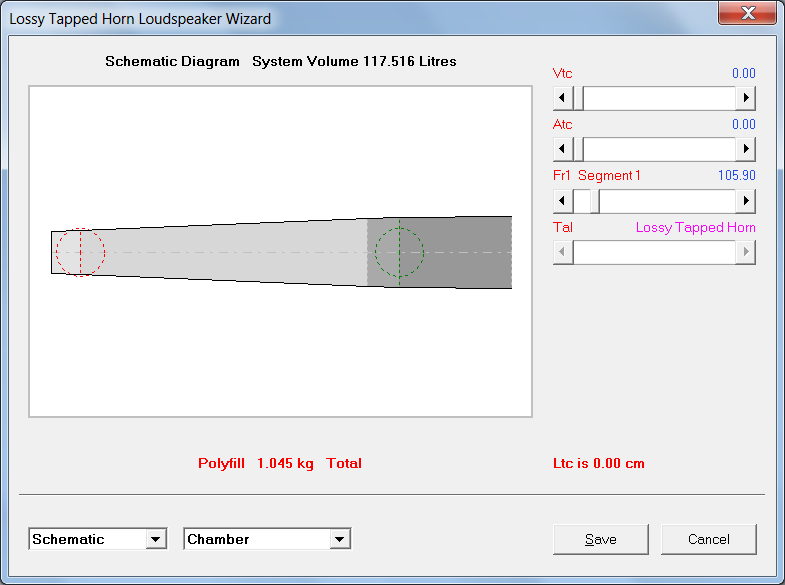The height and width of the screenshot is (585, 785).
Task: Click the Vtc slider thumb
Action: [x=578, y=98]
